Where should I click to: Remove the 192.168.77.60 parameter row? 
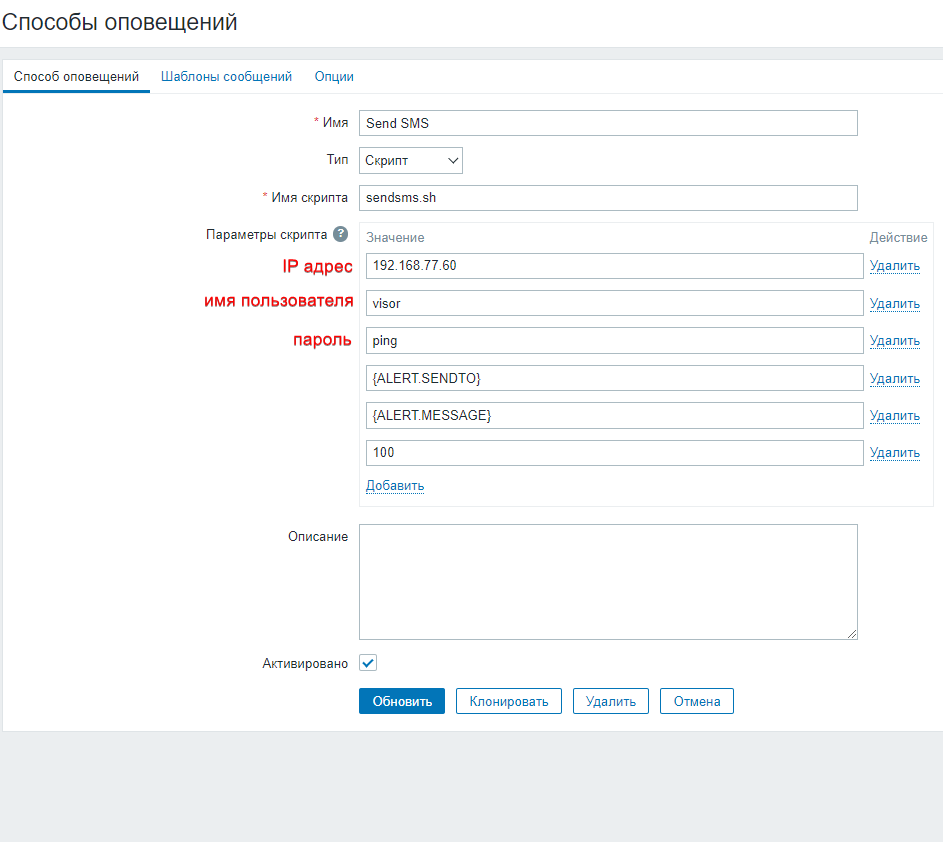pos(894,266)
